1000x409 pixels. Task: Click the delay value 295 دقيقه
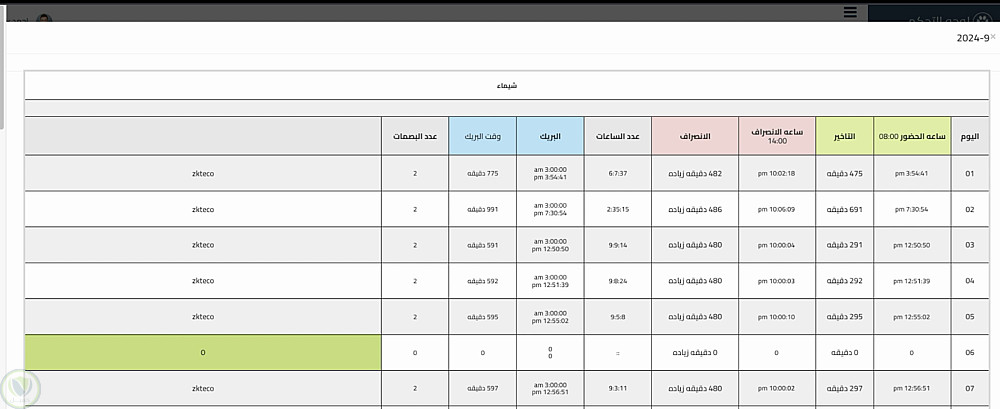(844, 316)
